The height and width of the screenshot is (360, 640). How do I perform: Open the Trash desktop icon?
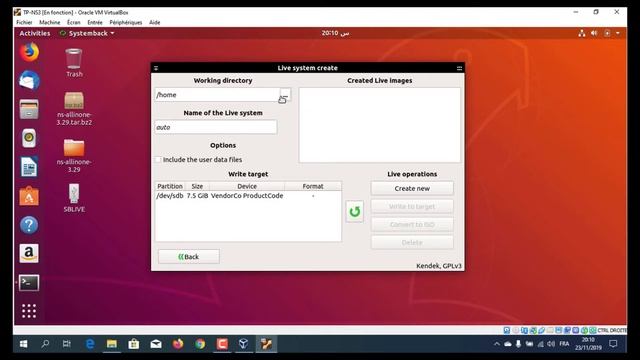[74, 62]
